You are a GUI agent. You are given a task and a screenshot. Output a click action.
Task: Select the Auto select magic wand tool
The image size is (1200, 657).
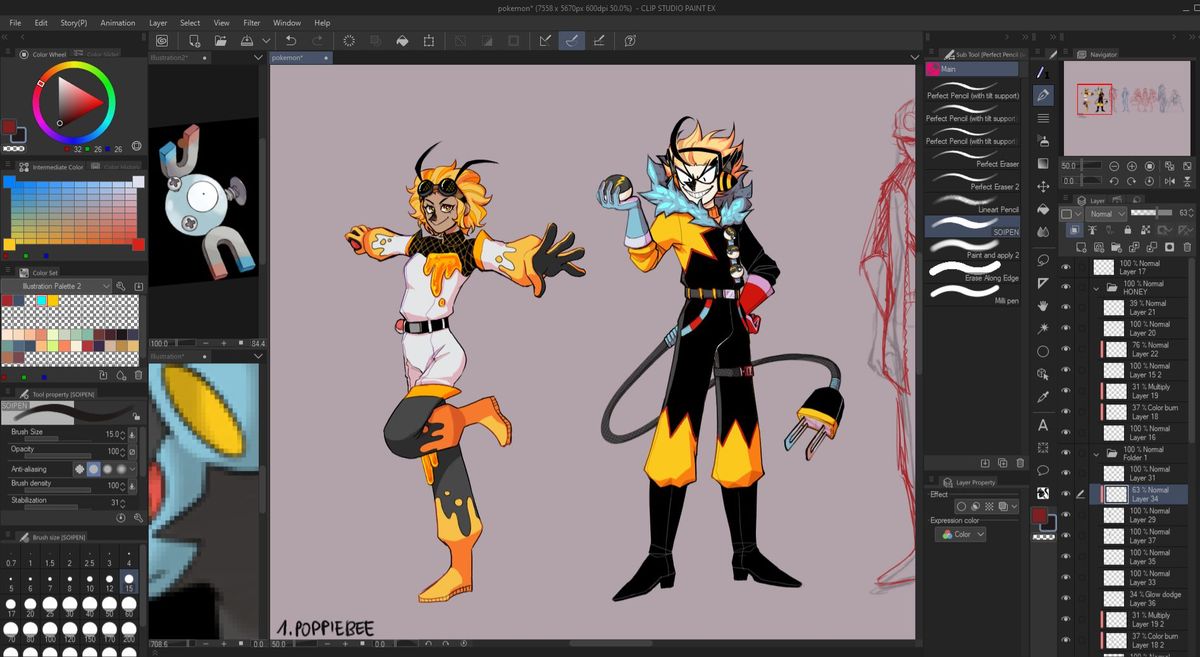click(x=1043, y=328)
